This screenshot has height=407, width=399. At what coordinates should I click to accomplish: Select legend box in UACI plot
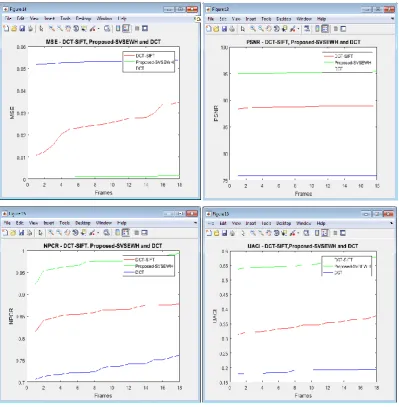(x=346, y=266)
